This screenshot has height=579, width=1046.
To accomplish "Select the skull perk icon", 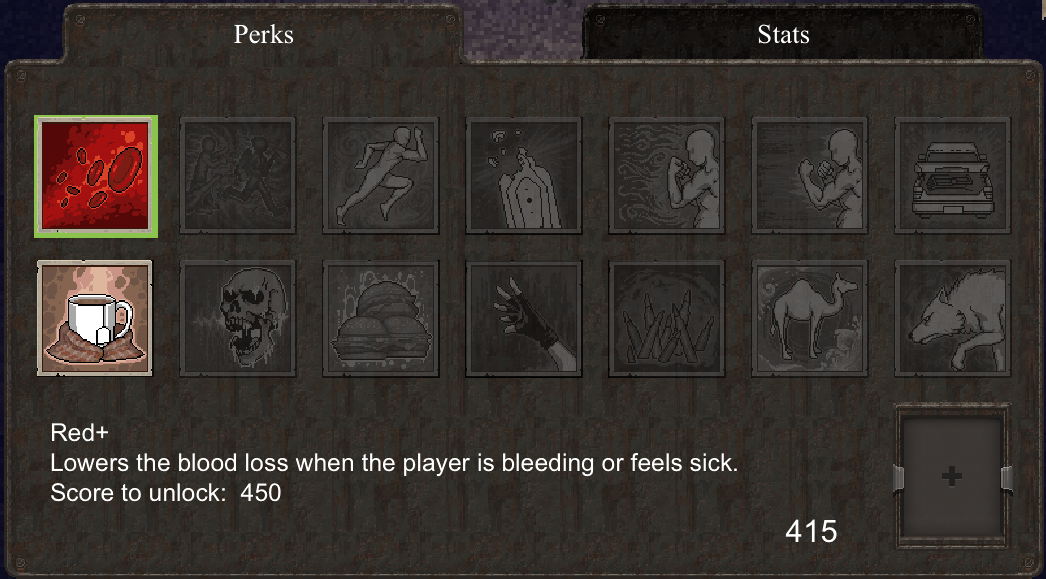I will pos(237,318).
